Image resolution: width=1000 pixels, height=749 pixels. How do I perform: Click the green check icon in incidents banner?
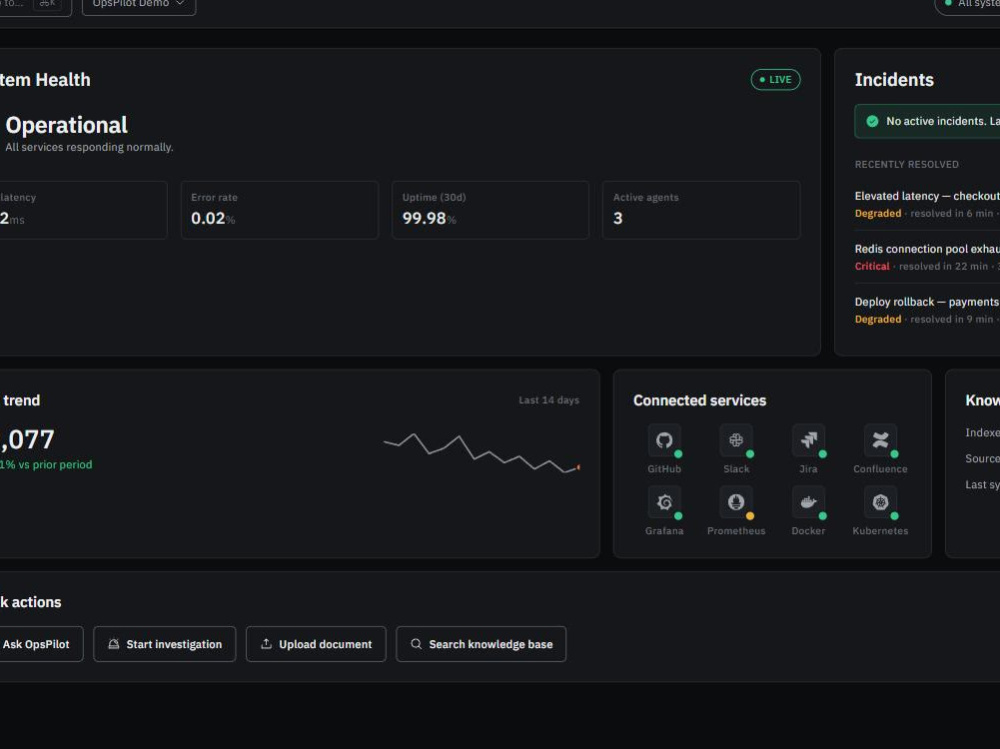point(872,121)
